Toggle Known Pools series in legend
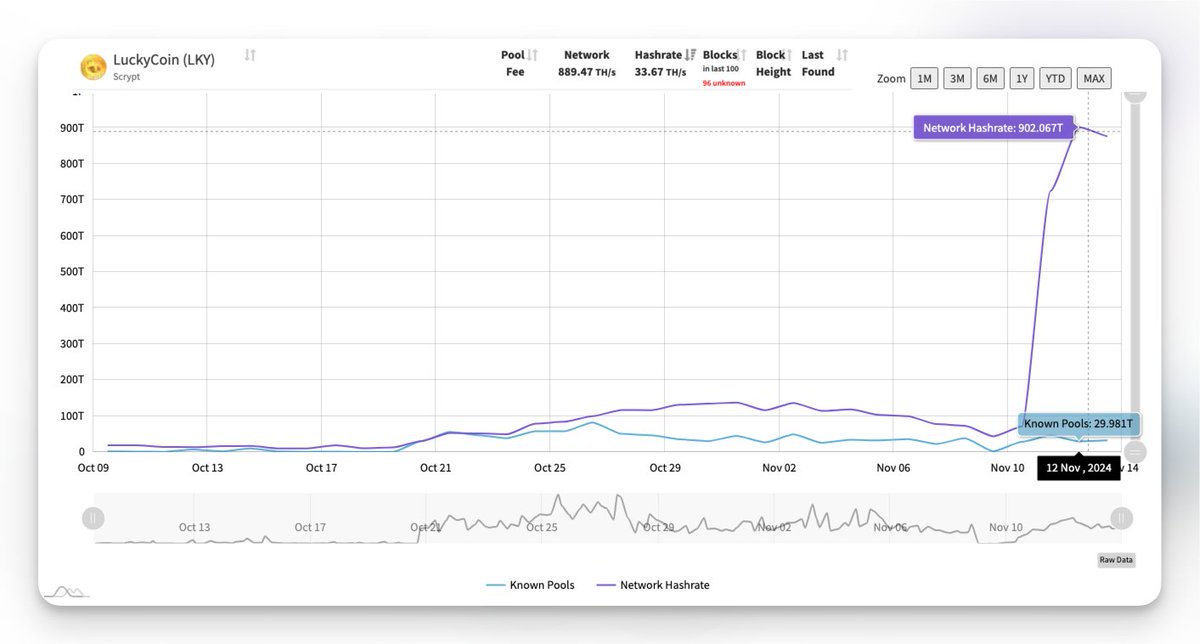This screenshot has height=644, width=1200. 530,585
